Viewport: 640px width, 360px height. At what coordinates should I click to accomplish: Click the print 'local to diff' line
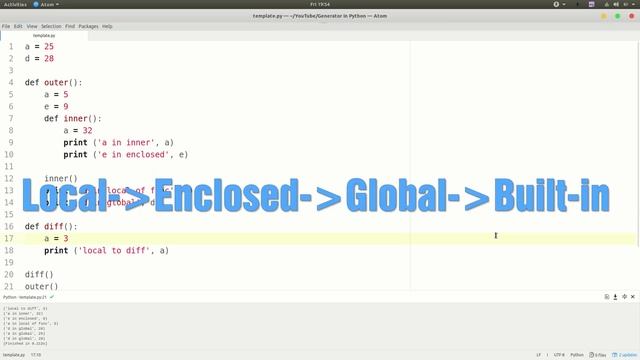(106, 250)
